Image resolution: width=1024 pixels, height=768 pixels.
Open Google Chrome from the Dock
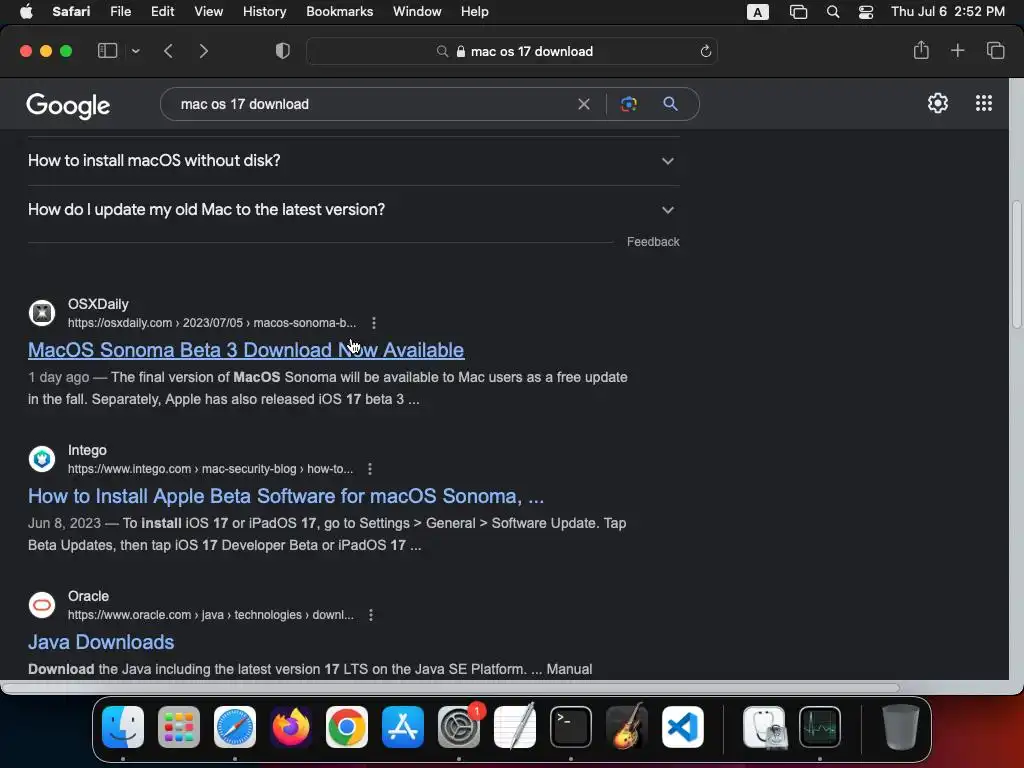(x=347, y=727)
